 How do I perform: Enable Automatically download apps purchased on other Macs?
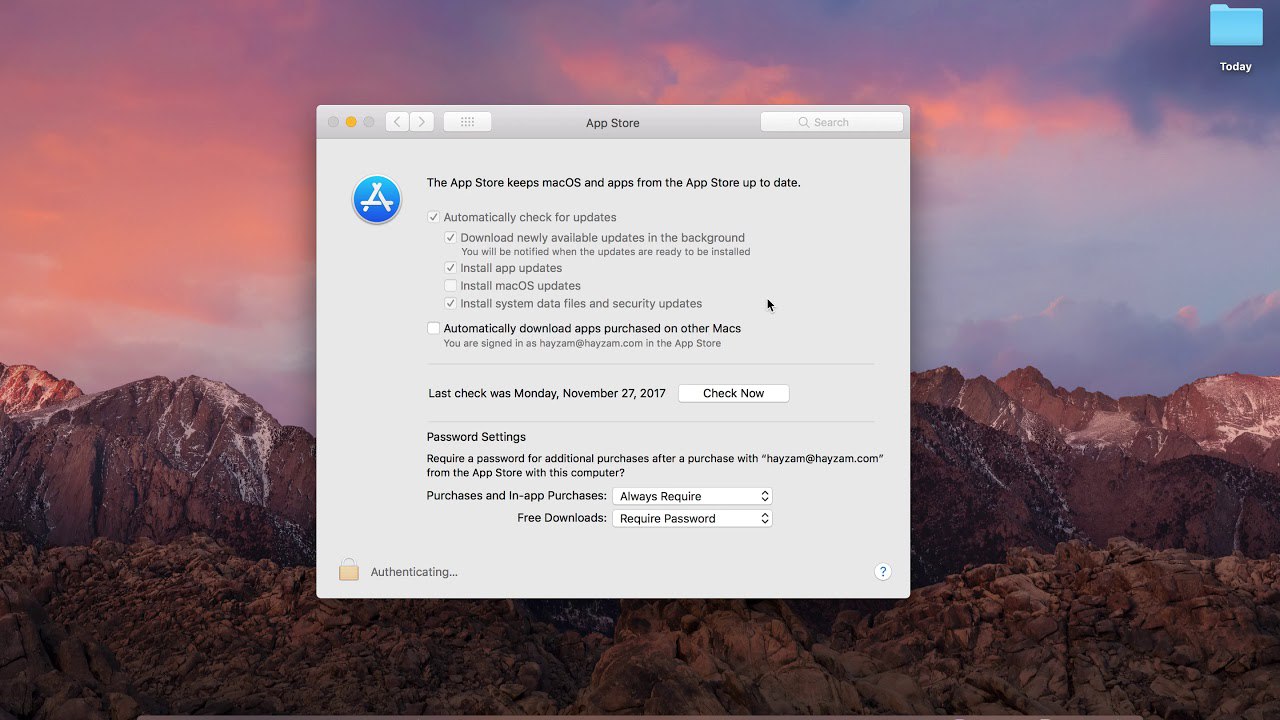click(x=433, y=328)
